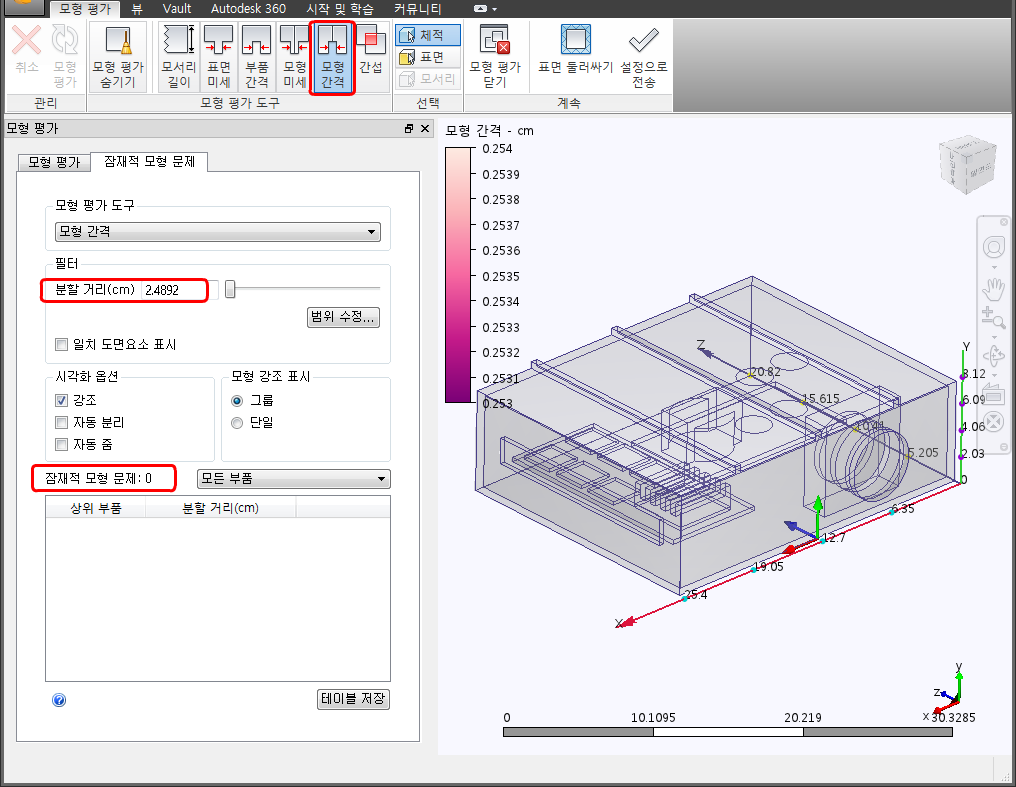Viewport: 1016px width, 787px height.
Task: Click the 분할 거리(cm) column header
Action: pyautogui.click(x=220, y=508)
